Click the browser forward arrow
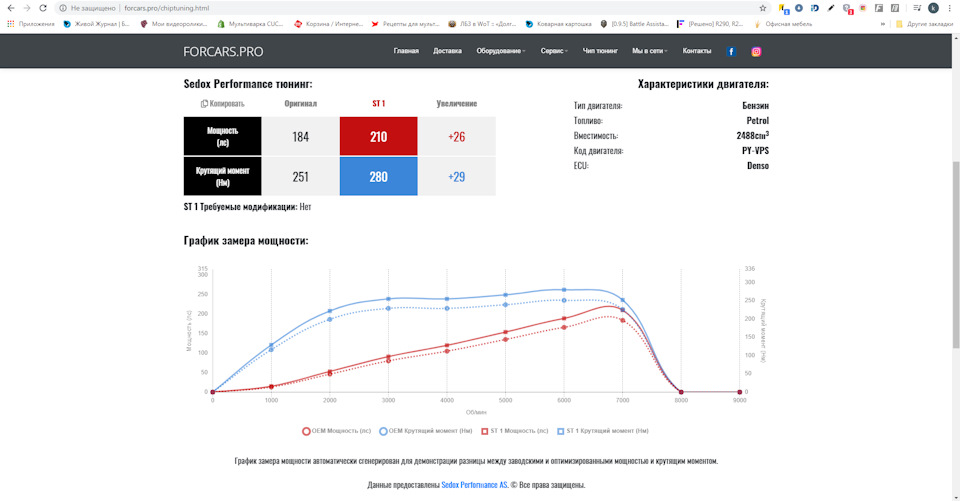 26,8
